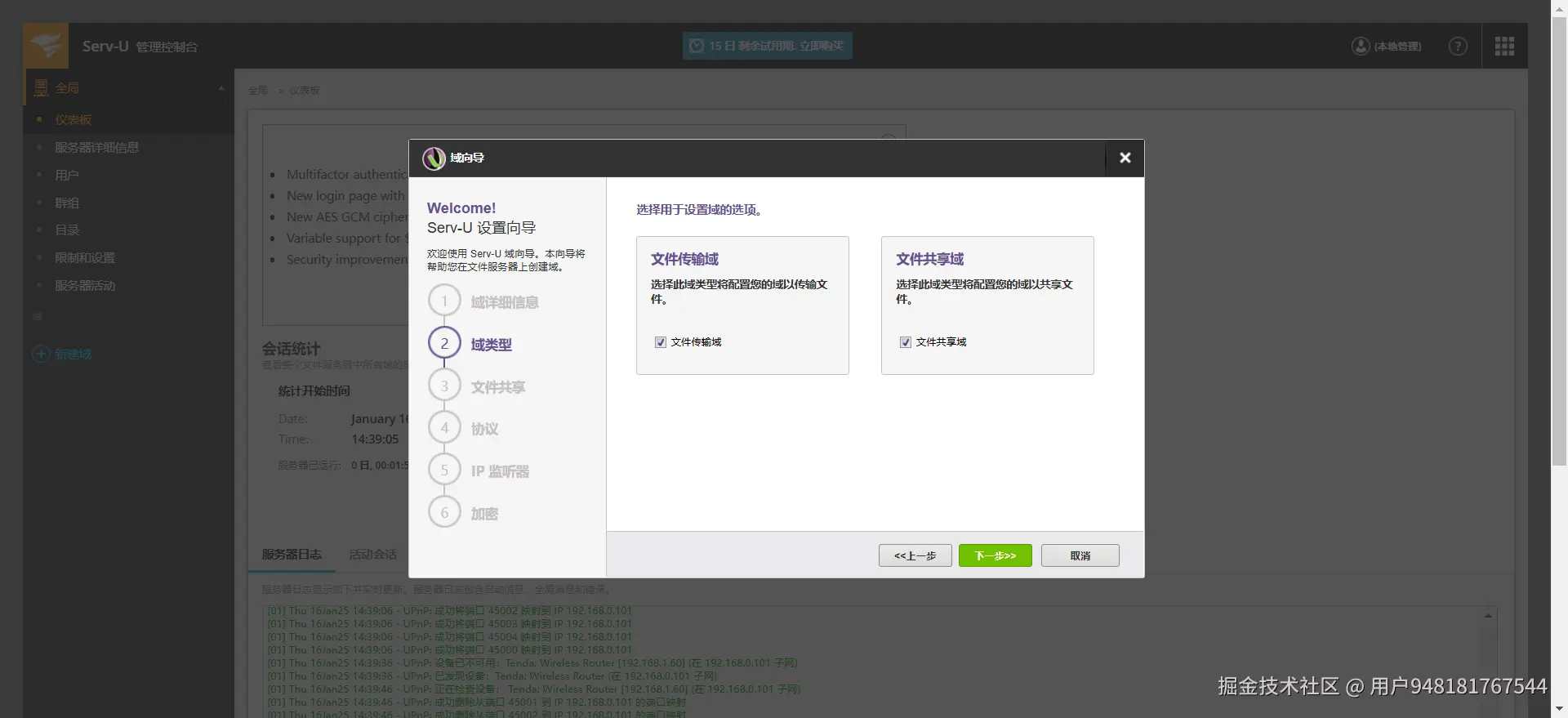Screen dimensions: 1568x718
Task: Click the IP 监听器 step label
Action: (x=500, y=471)
